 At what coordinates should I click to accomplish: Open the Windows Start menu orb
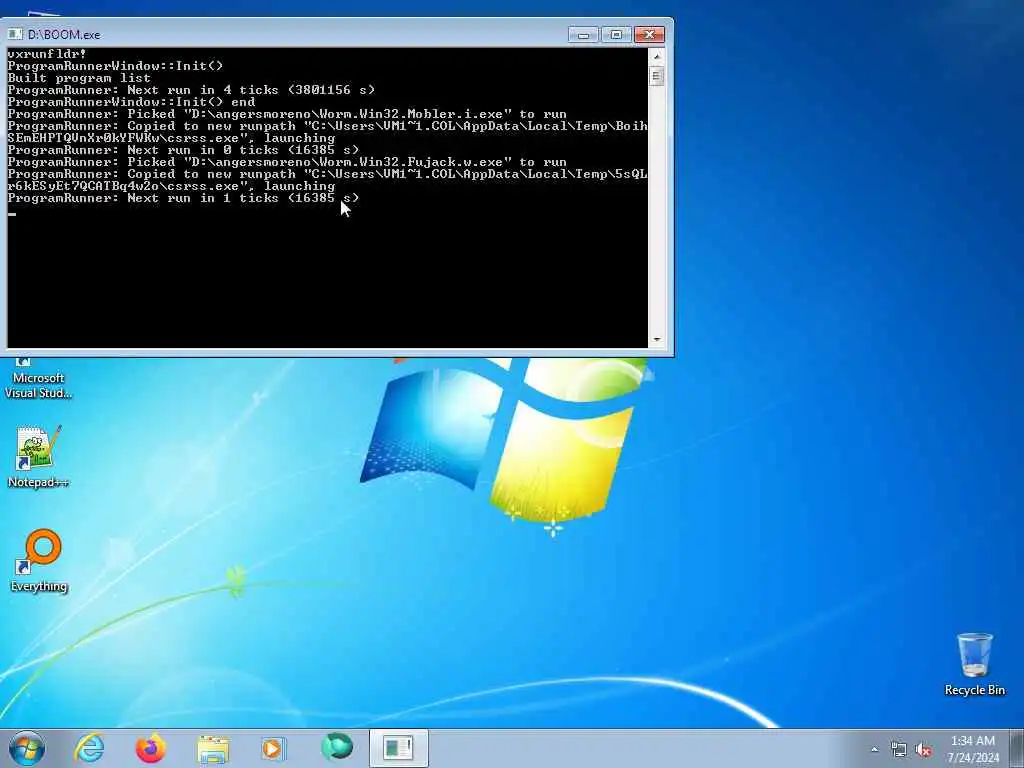(x=27, y=748)
